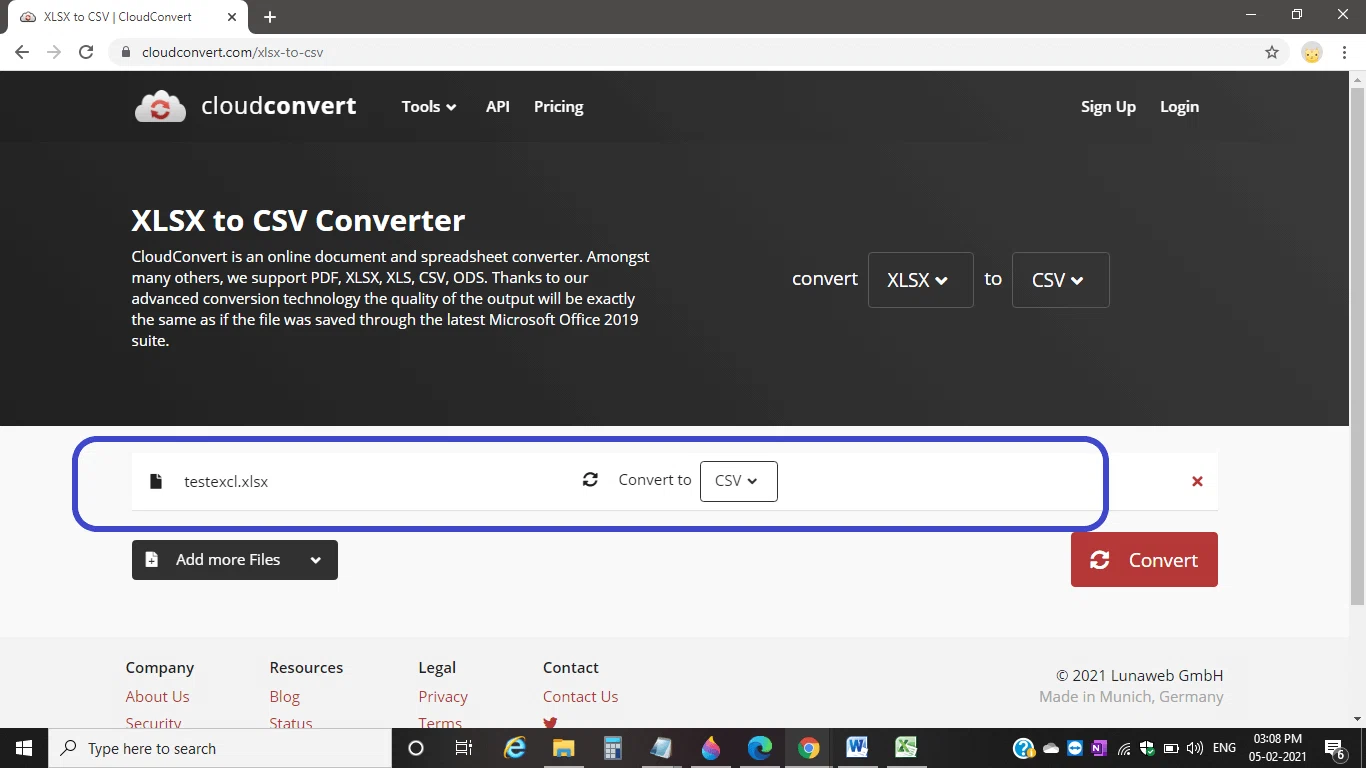Open the XLSX source format dropdown
The image size is (1366, 768).
tap(920, 280)
